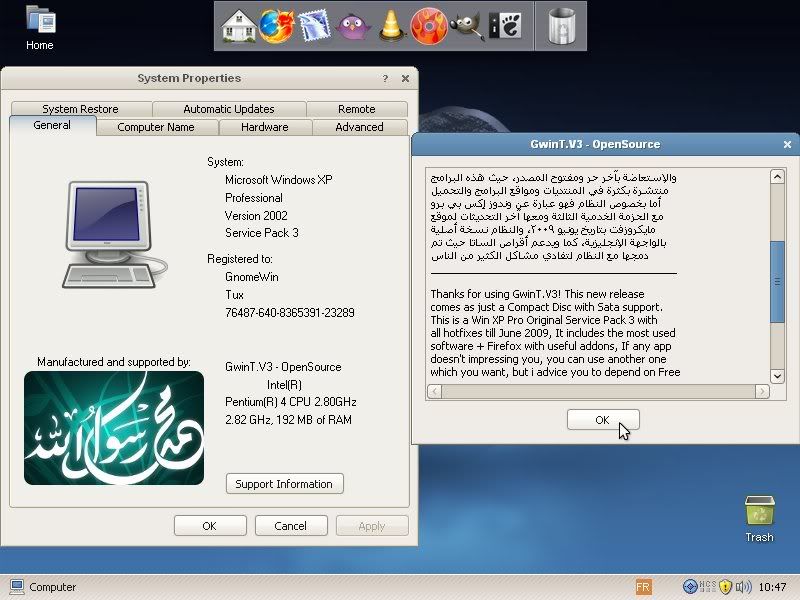Click the Apply button
Image resolution: width=800 pixels, height=600 pixels.
tap(371, 526)
